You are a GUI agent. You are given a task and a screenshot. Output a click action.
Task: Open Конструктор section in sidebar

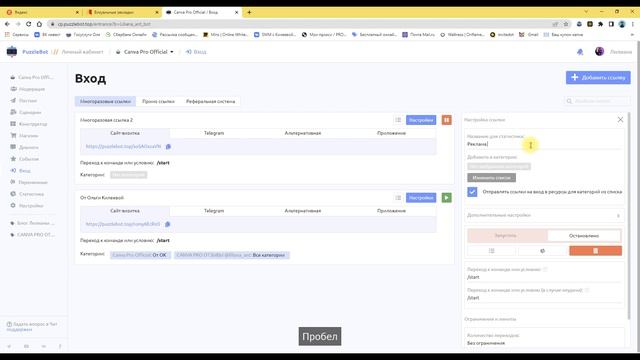click(33, 124)
